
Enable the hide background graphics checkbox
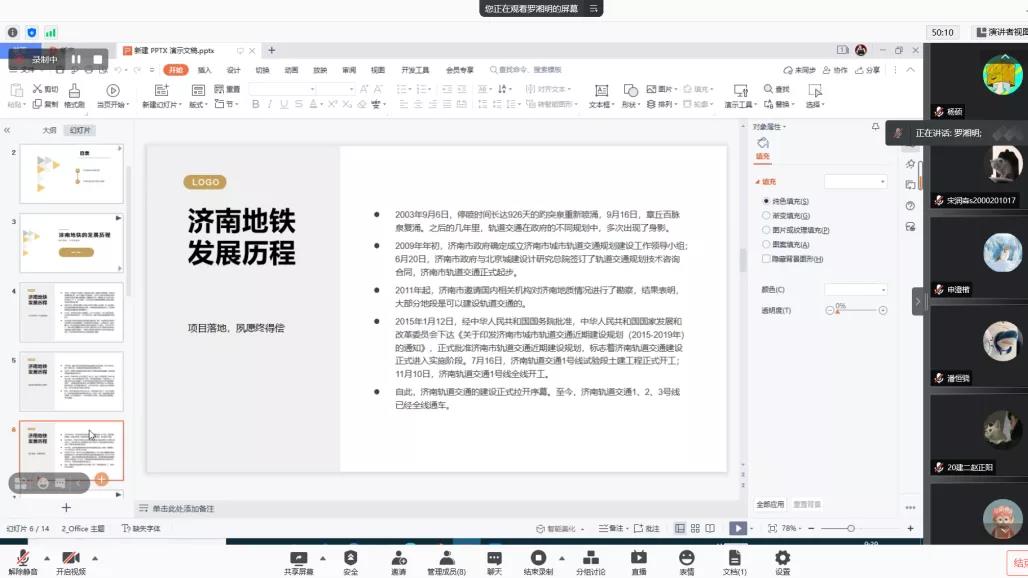766,259
